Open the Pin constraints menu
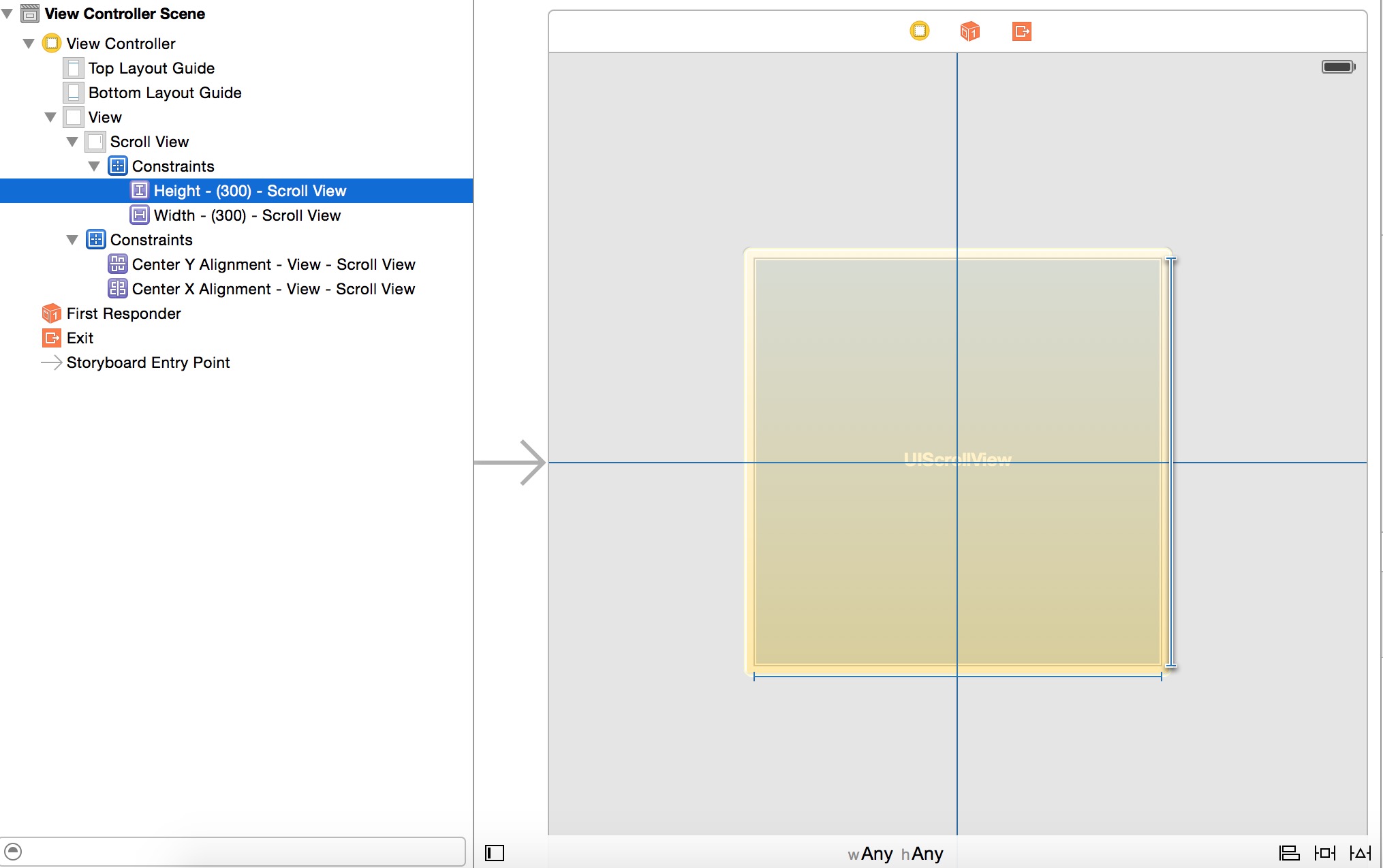This screenshot has width=1383, height=868. pyautogui.click(x=1325, y=853)
